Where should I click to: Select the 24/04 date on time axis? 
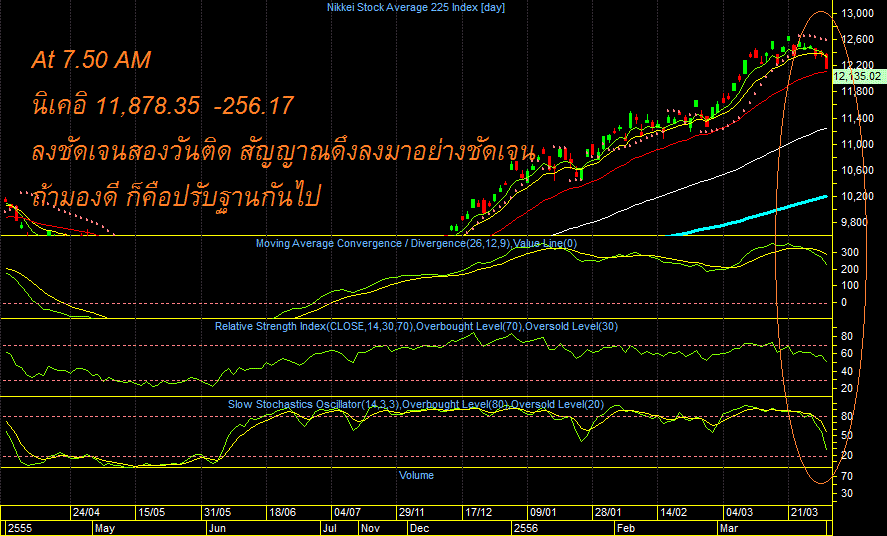click(x=86, y=512)
